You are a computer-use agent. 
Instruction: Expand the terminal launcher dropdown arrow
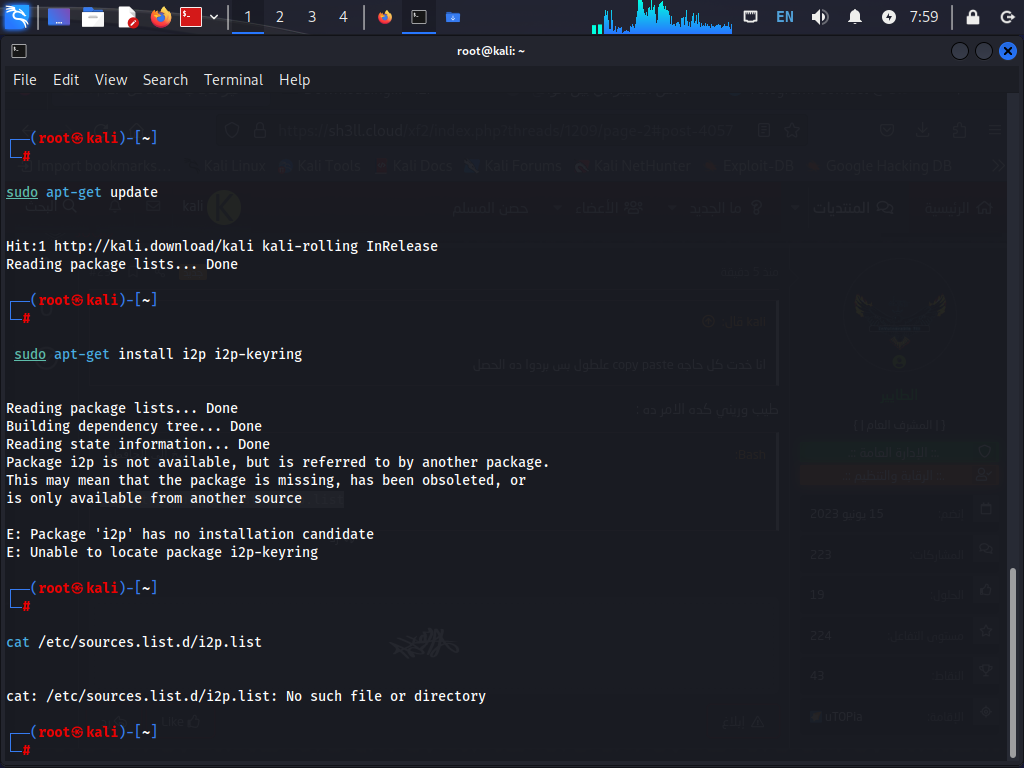point(214,17)
